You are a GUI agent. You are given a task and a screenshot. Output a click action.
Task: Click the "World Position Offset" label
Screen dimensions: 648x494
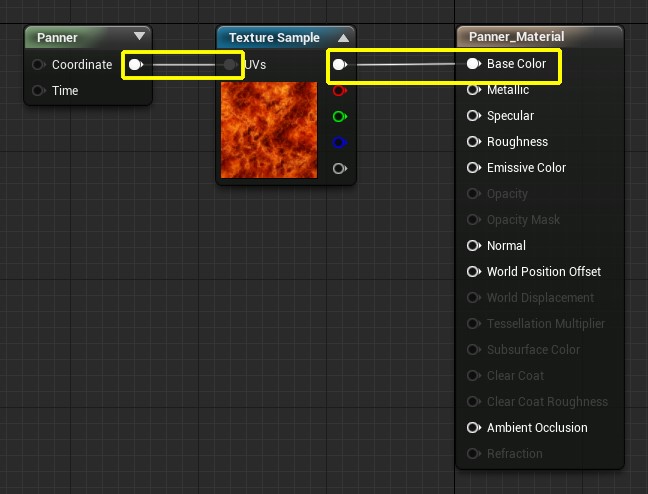(544, 272)
